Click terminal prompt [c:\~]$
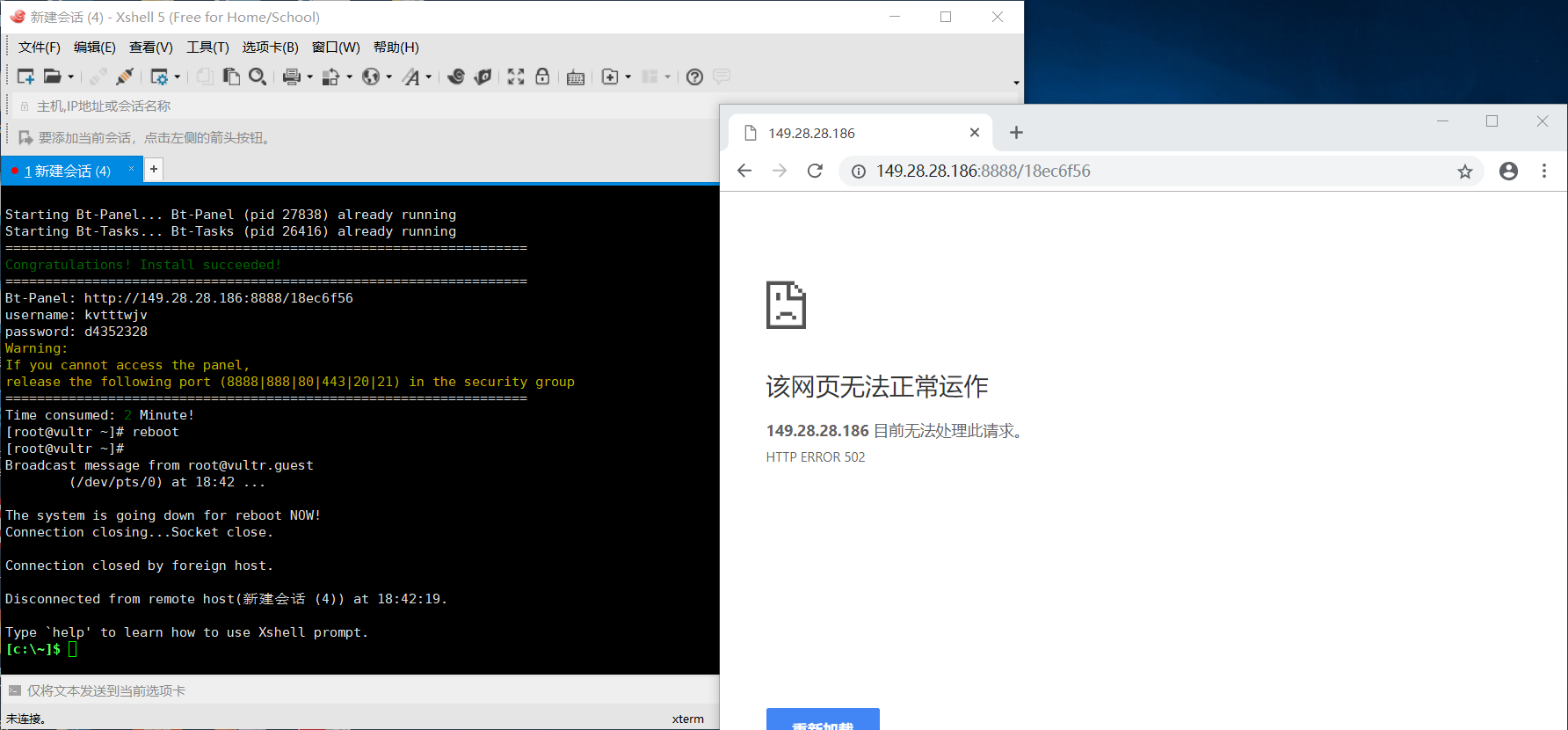 [33, 649]
